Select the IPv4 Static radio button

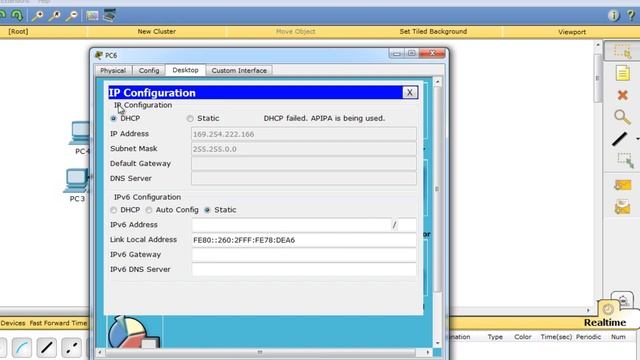[190, 118]
